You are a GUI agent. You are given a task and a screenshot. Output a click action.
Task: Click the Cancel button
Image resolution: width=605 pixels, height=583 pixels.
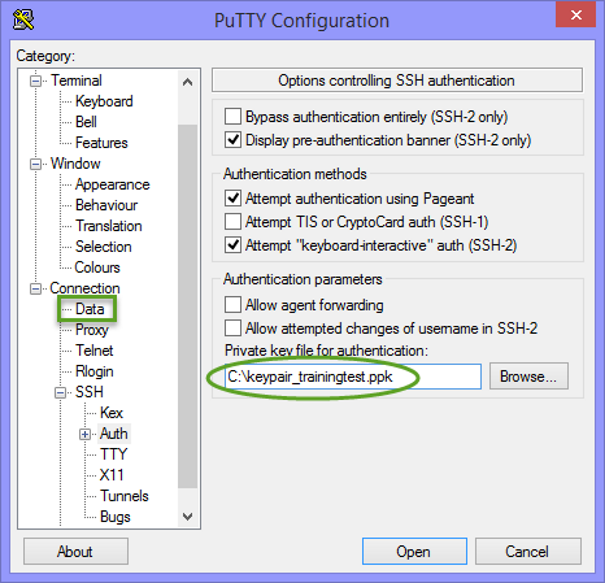(x=528, y=551)
